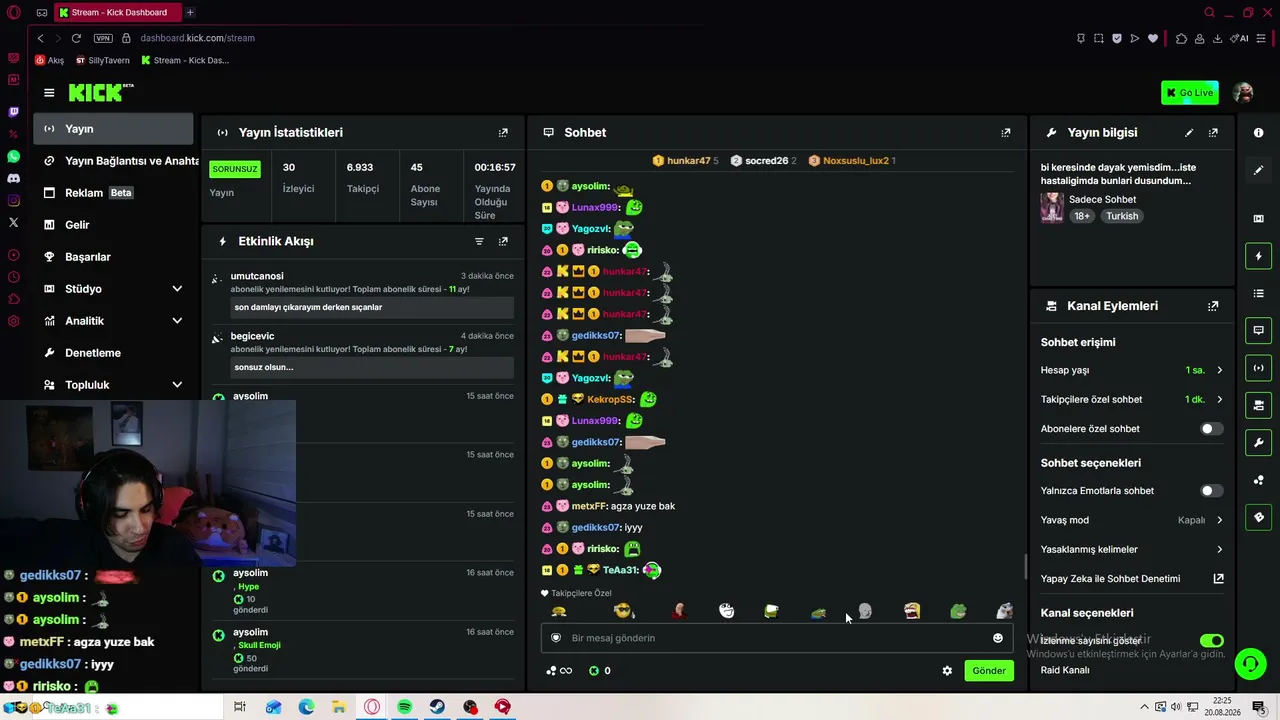This screenshot has width=1280, height=720.
Task: Open Twitch in the Opera sidebar
Action: point(13,112)
